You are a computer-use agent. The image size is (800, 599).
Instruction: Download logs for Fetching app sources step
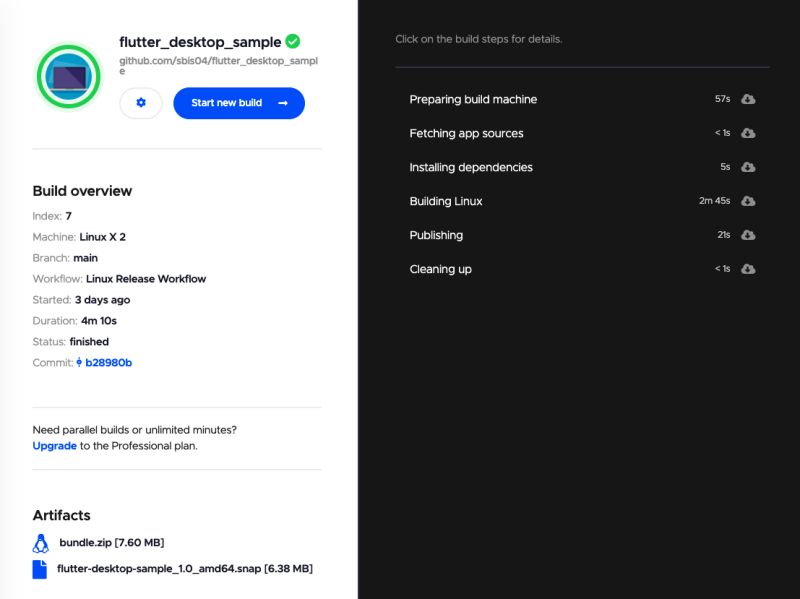point(749,133)
